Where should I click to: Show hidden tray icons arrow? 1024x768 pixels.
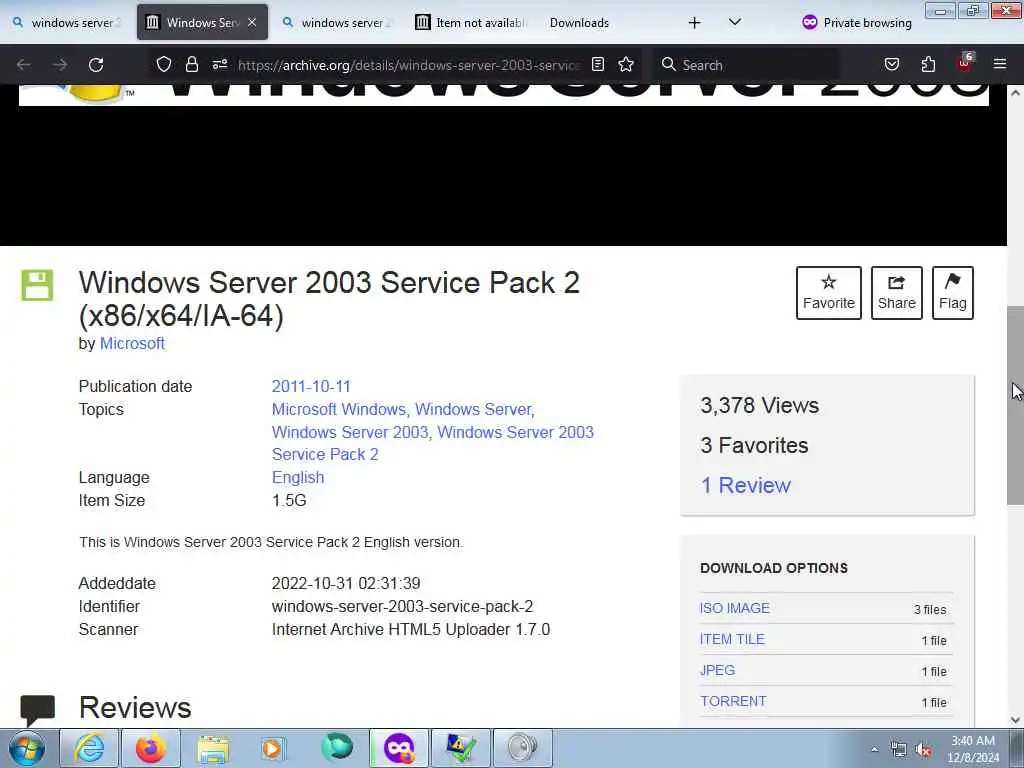click(874, 749)
